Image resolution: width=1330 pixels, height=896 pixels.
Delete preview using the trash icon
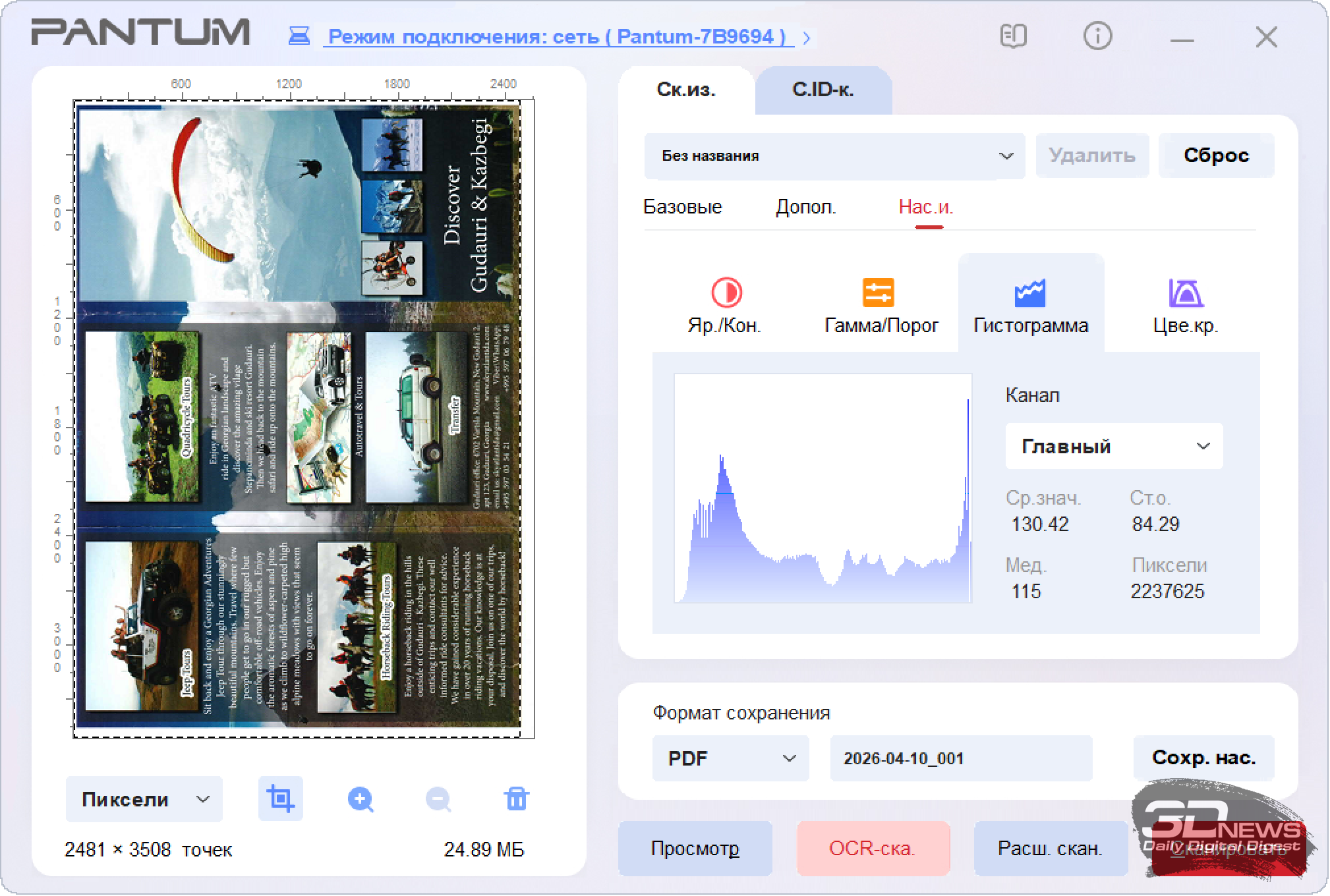(516, 798)
